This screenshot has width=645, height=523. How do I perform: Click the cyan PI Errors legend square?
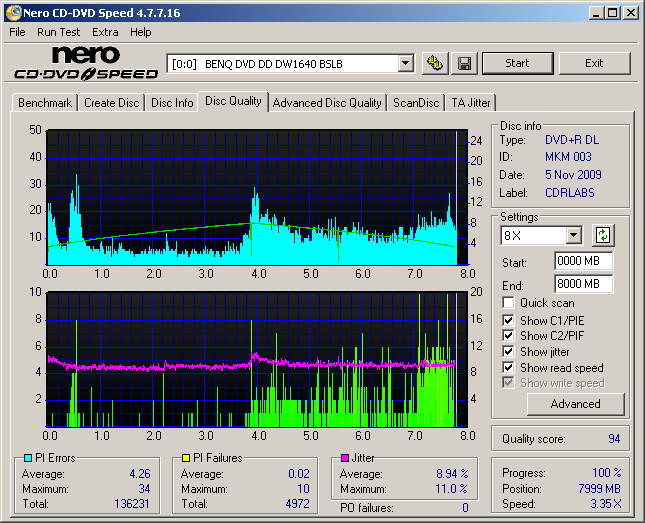[x=27, y=458]
